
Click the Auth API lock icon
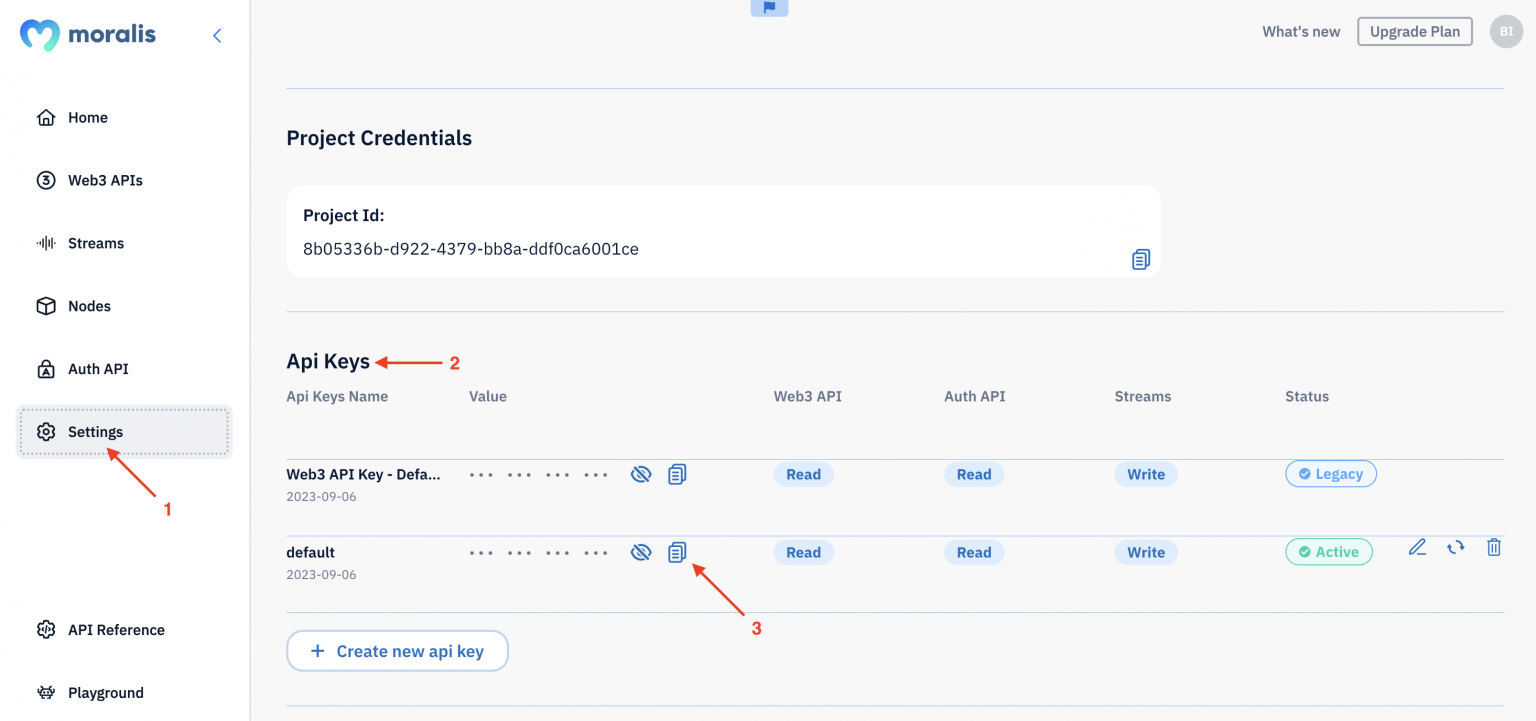coord(46,370)
